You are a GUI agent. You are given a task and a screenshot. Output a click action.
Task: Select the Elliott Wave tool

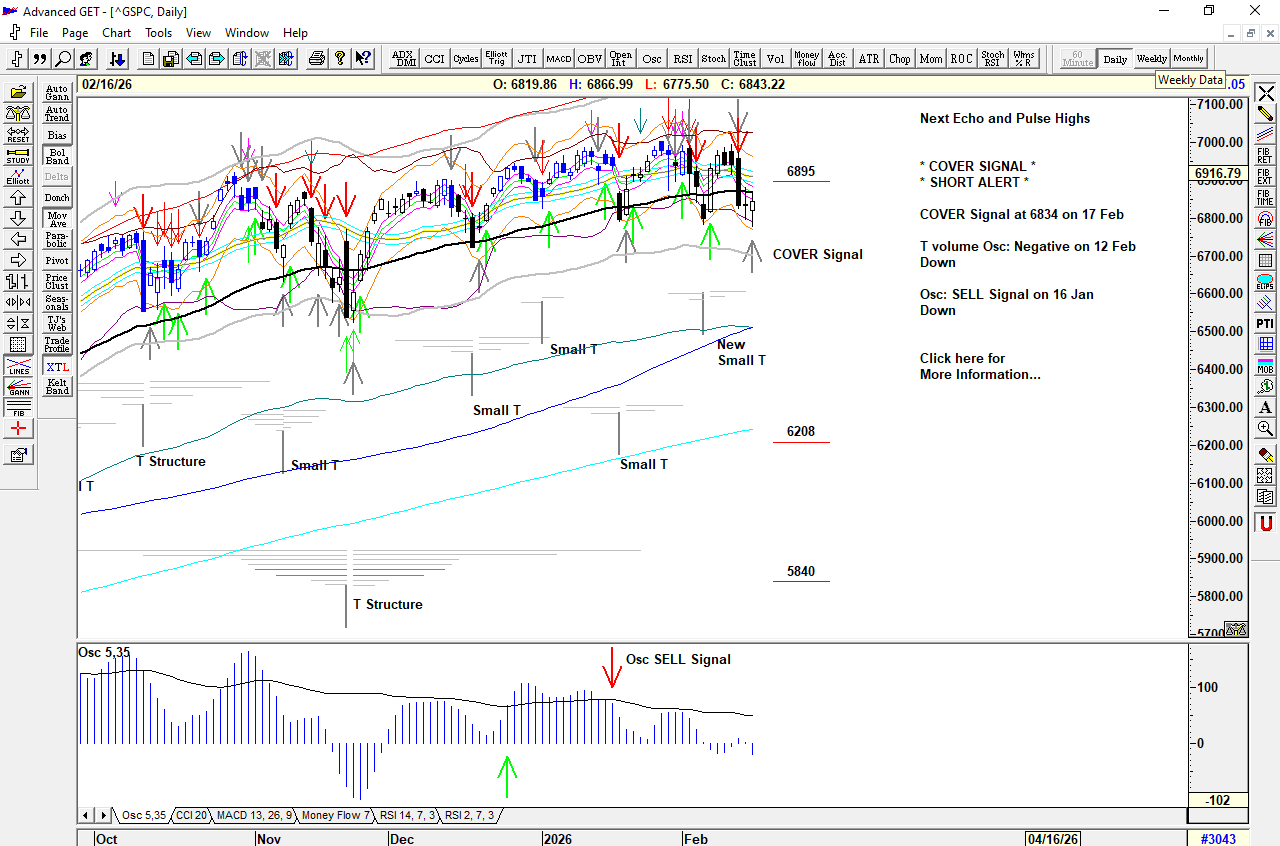click(x=18, y=177)
